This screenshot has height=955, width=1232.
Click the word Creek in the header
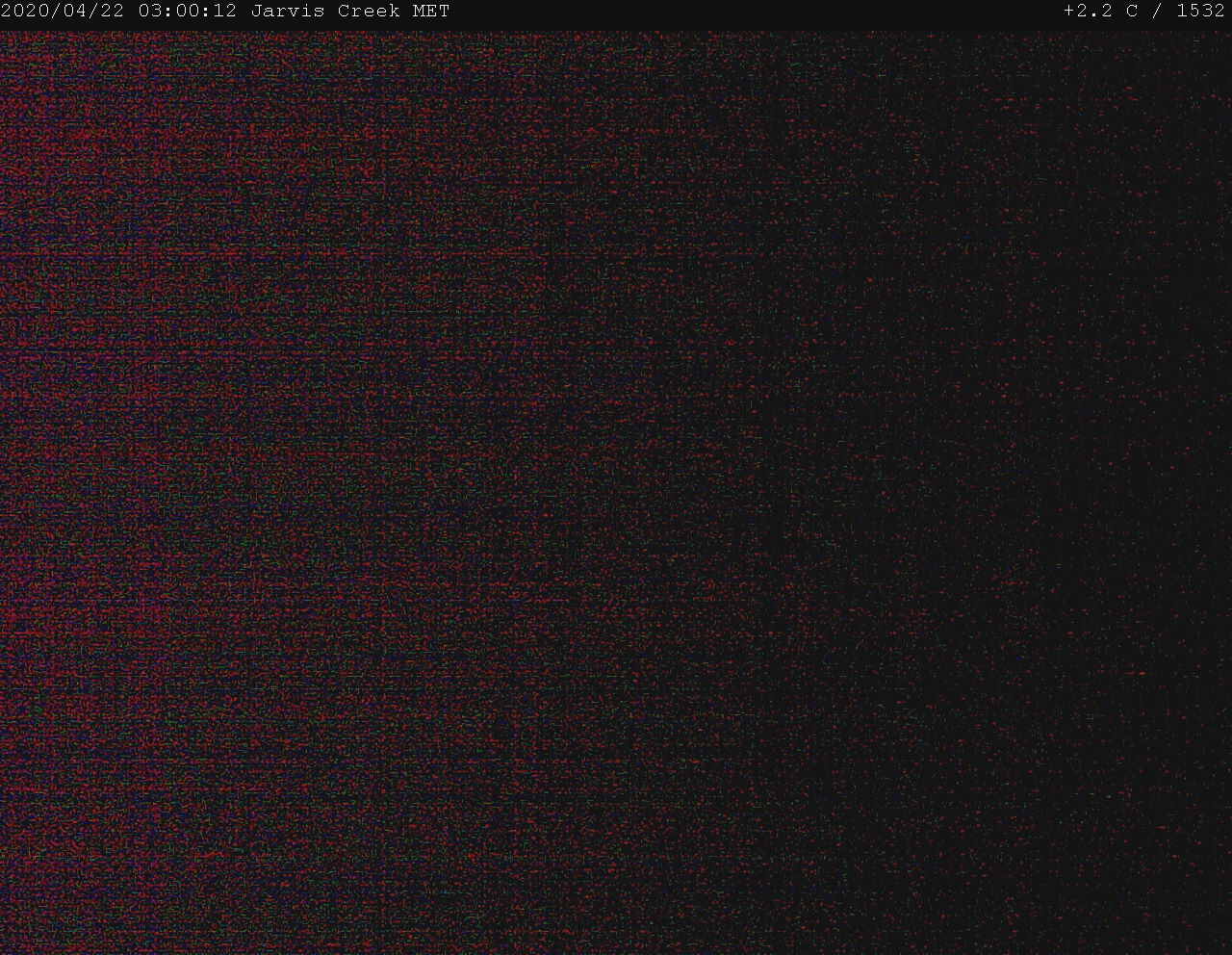(x=368, y=12)
